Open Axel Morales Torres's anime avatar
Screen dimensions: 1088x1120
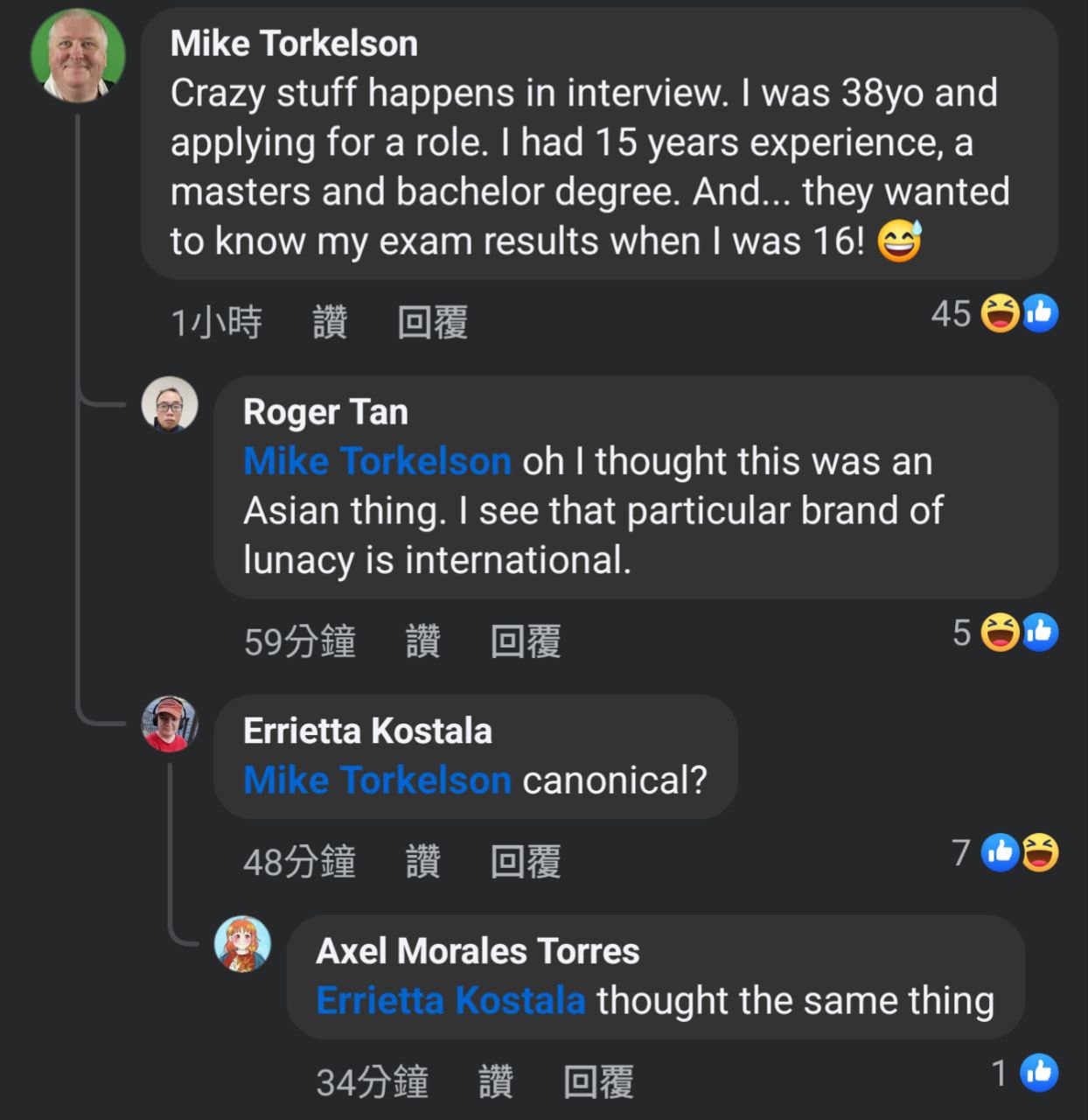pos(242,944)
